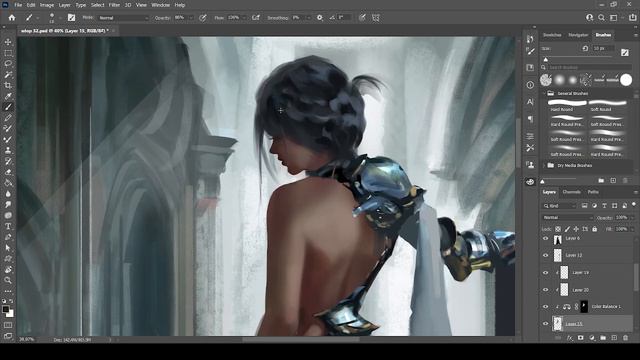The width and height of the screenshot is (640, 360).
Task: Open the Window menu
Action: click(x=160, y=5)
